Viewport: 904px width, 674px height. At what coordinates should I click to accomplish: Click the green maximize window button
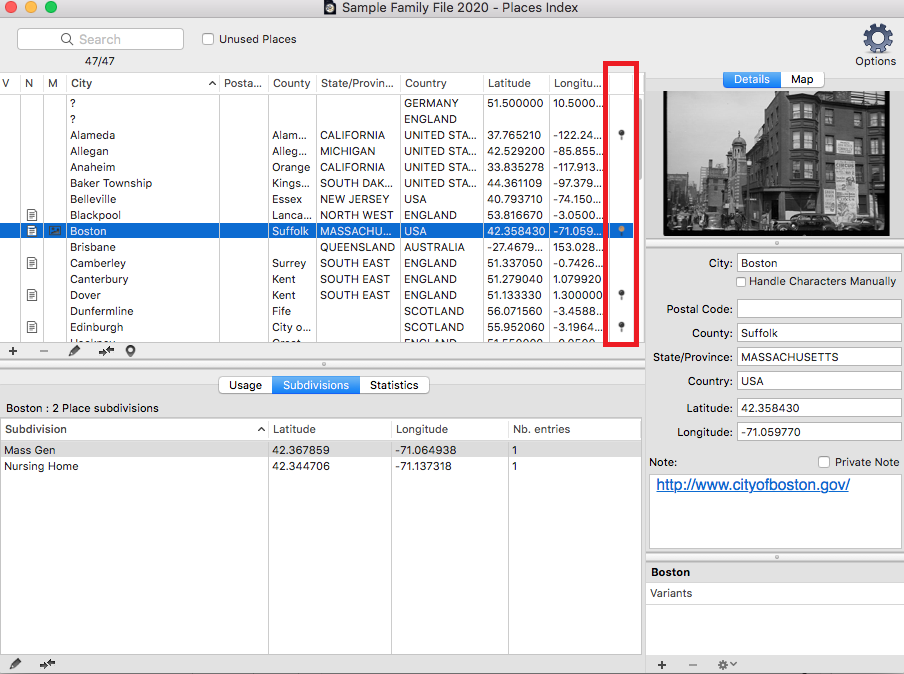(51, 7)
